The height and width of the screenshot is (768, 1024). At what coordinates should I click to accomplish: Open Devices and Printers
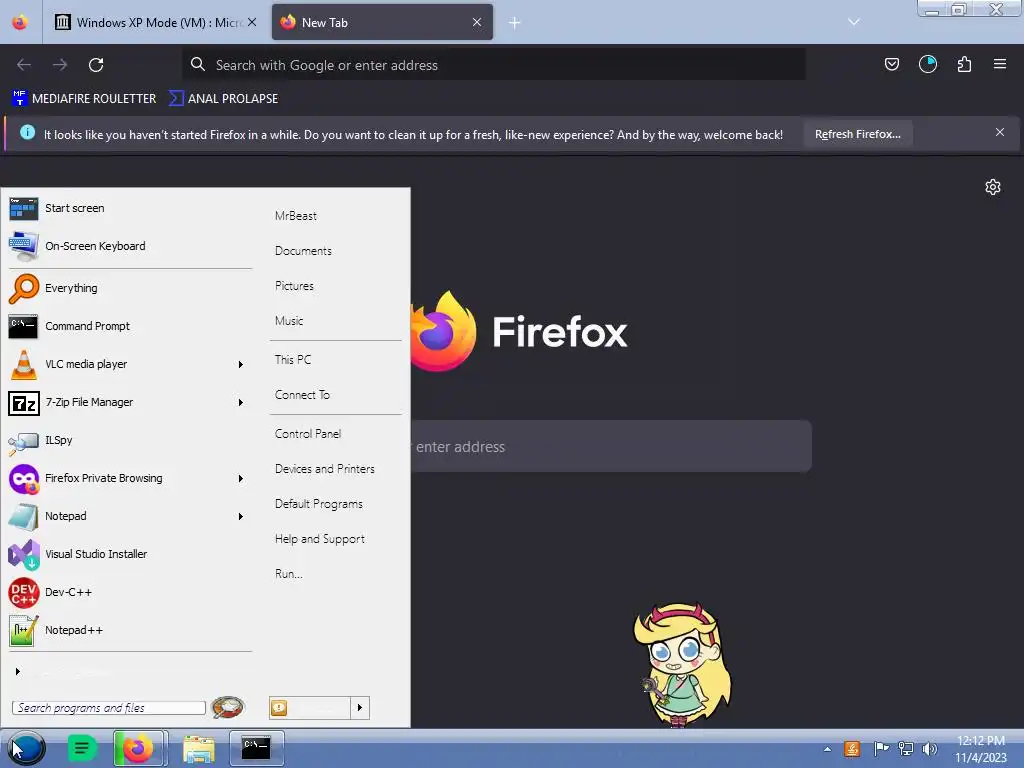(325, 469)
